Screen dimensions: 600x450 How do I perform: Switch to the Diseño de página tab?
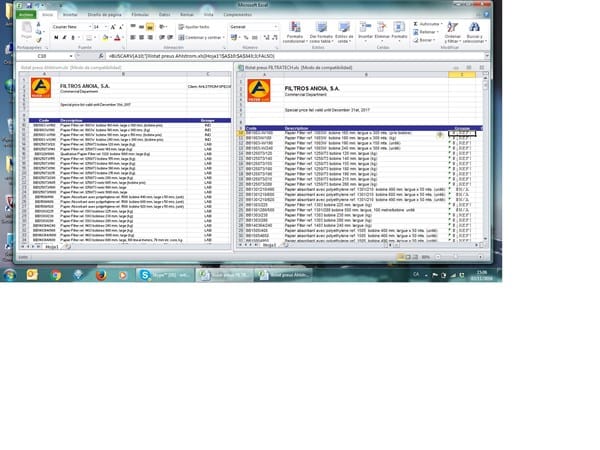104,15
